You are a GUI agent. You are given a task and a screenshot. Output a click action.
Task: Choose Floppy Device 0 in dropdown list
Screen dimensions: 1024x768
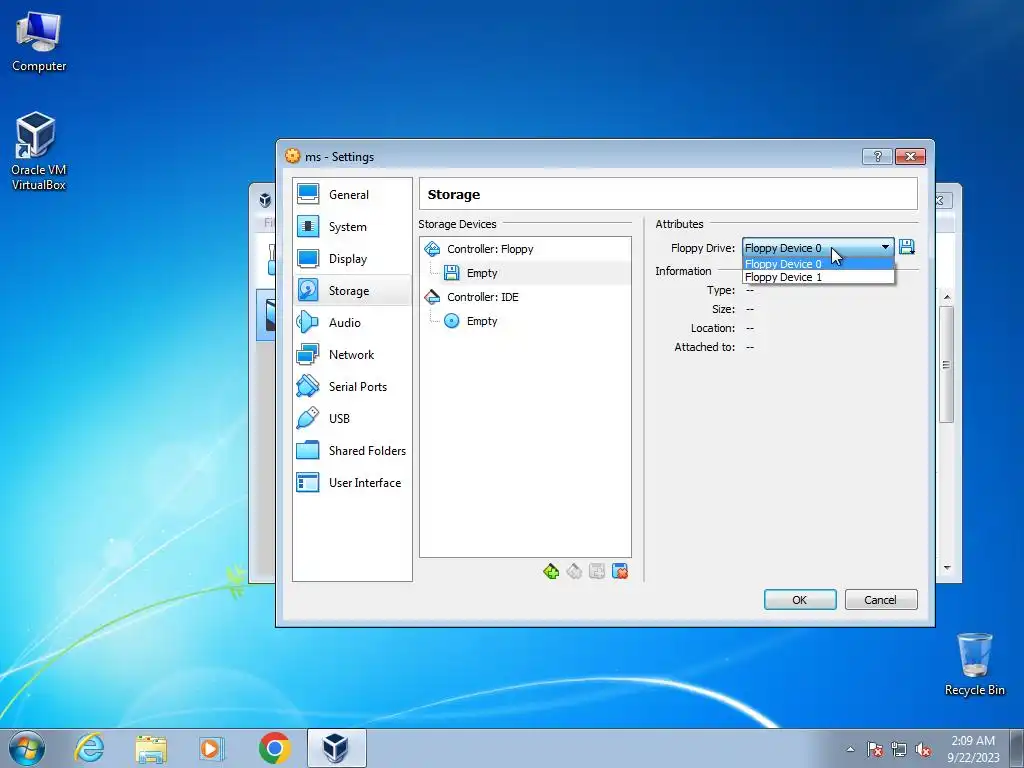[818, 264]
